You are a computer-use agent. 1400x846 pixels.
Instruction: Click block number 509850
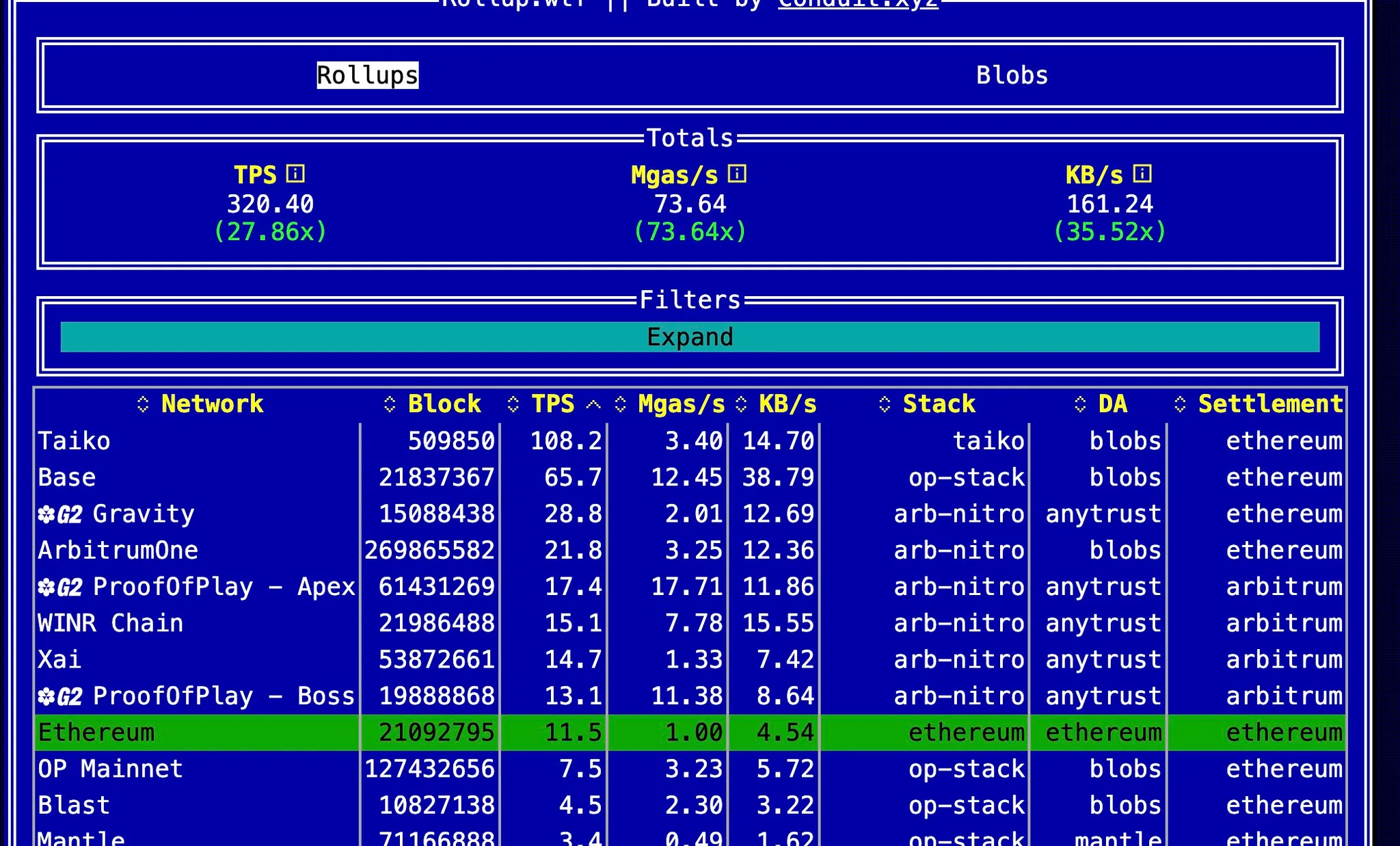tap(451, 441)
